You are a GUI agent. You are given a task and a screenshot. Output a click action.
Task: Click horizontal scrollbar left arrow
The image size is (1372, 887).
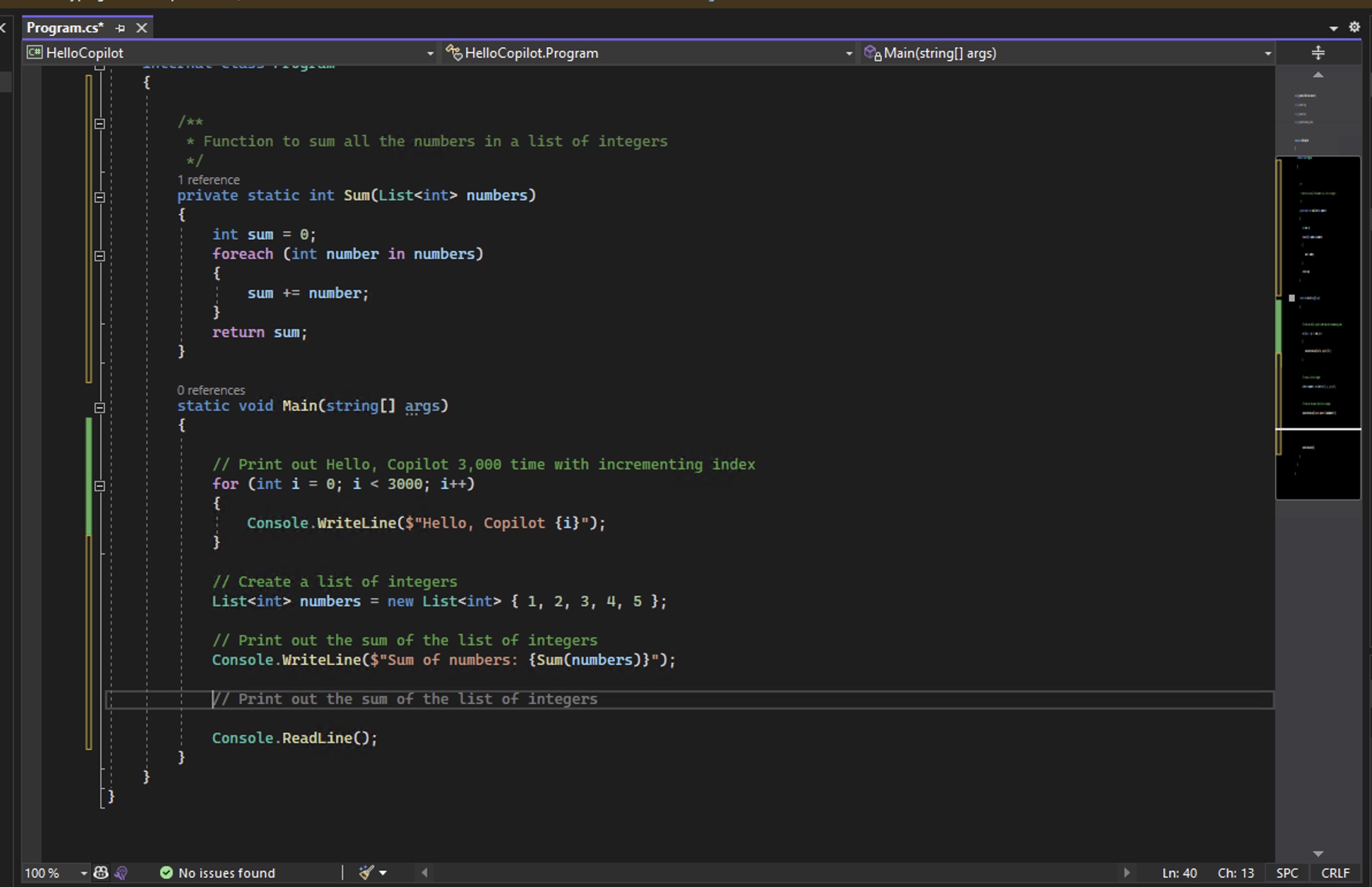tap(425, 873)
